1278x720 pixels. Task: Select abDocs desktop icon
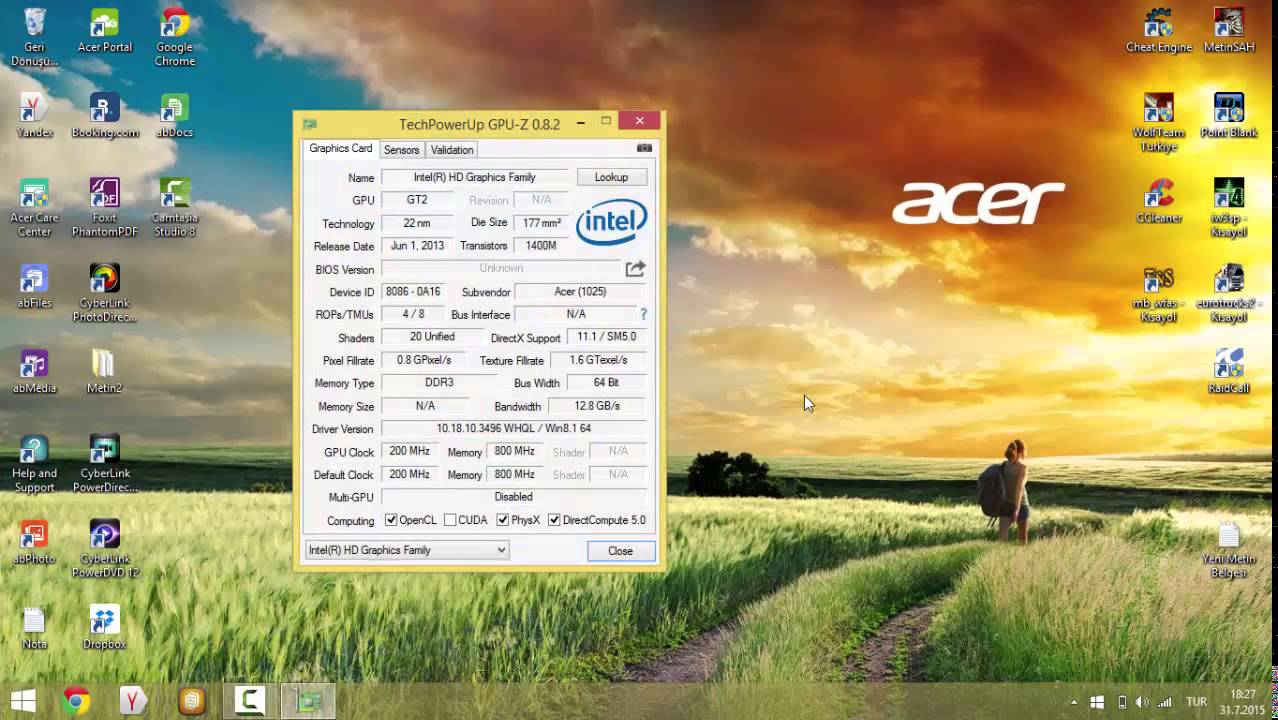[x=175, y=116]
